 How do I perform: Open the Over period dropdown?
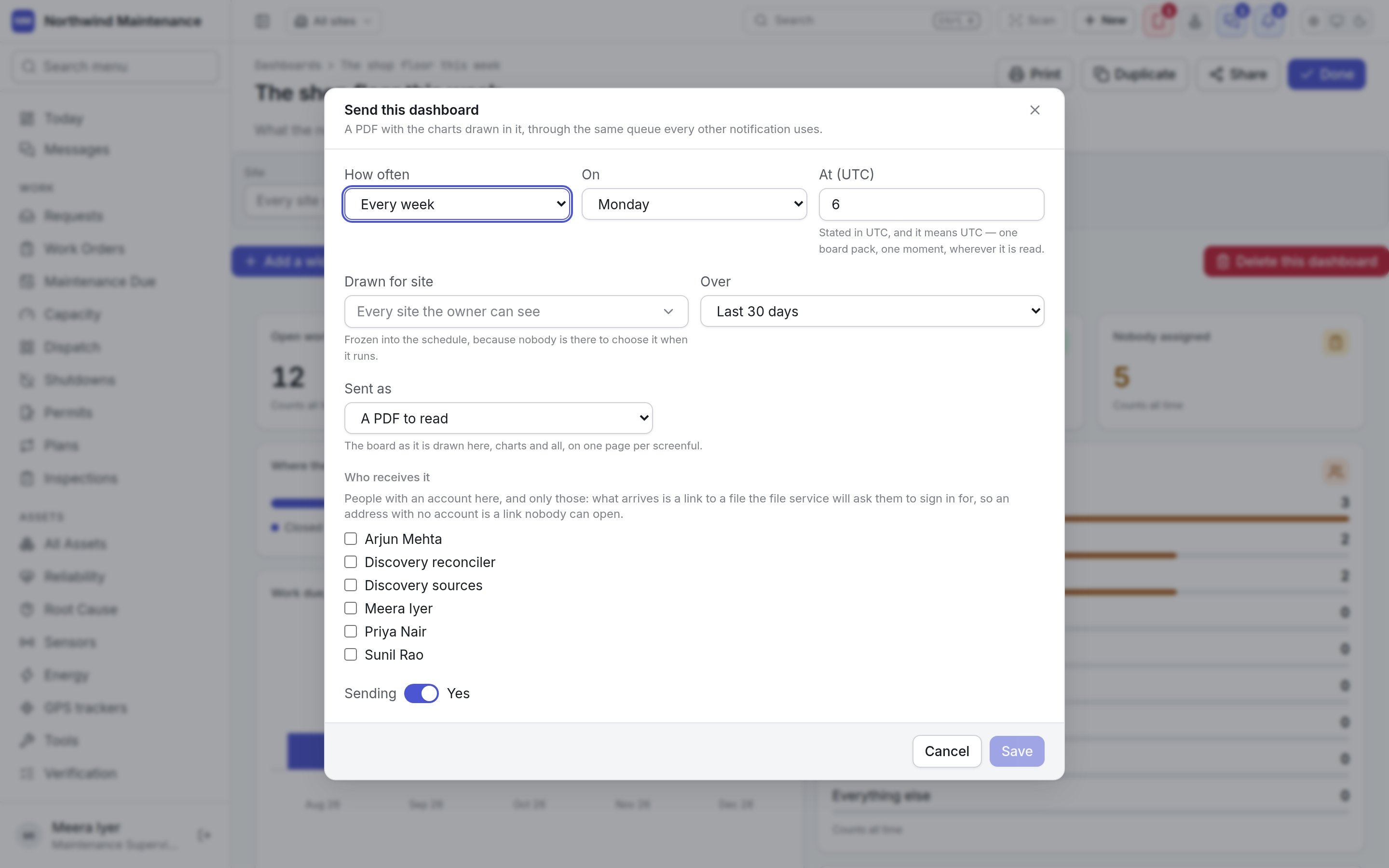click(x=872, y=311)
